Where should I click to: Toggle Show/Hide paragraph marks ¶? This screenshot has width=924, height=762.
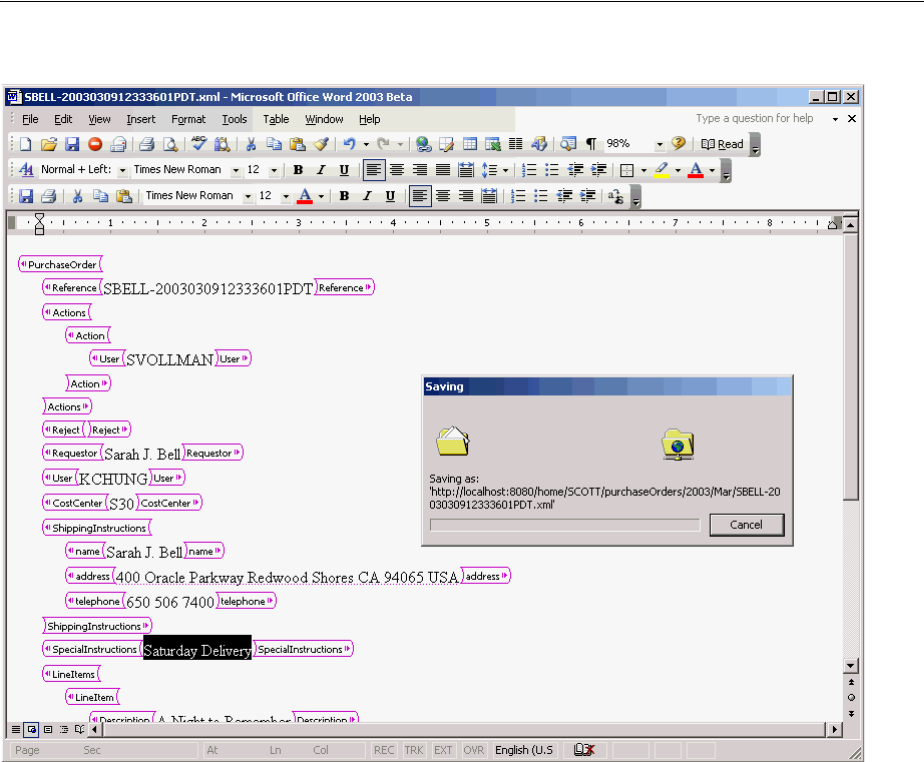pyautogui.click(x=591, y=144)
